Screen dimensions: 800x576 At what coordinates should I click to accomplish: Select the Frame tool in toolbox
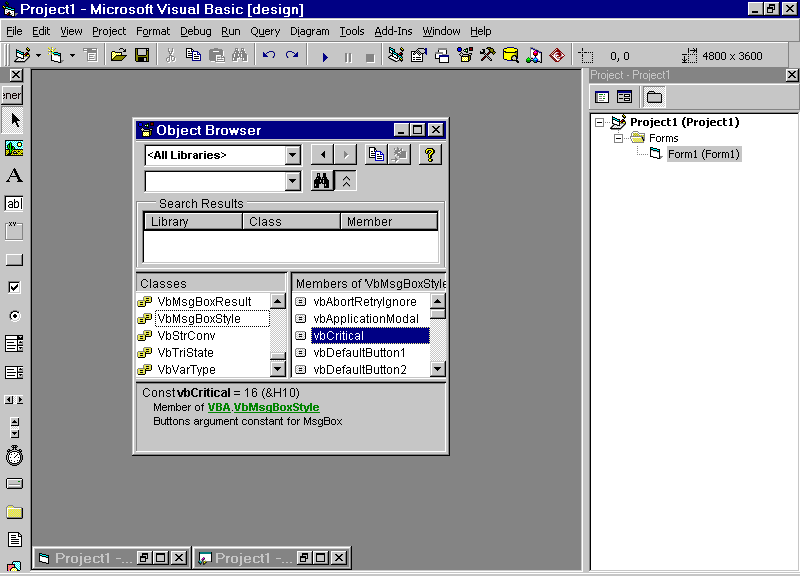(x=14, y=231)
